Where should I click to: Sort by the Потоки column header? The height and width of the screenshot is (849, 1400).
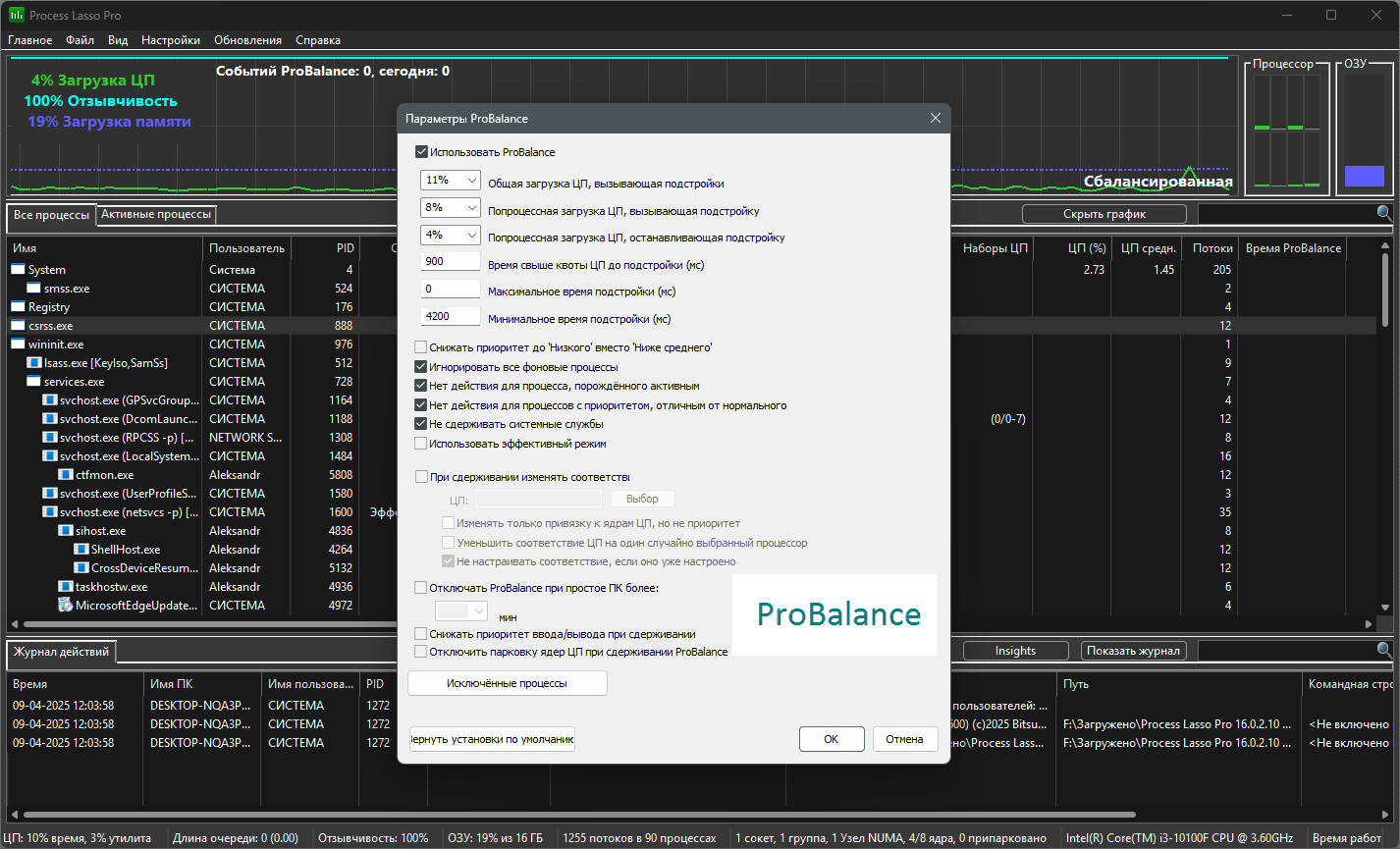coord(1209,248)
